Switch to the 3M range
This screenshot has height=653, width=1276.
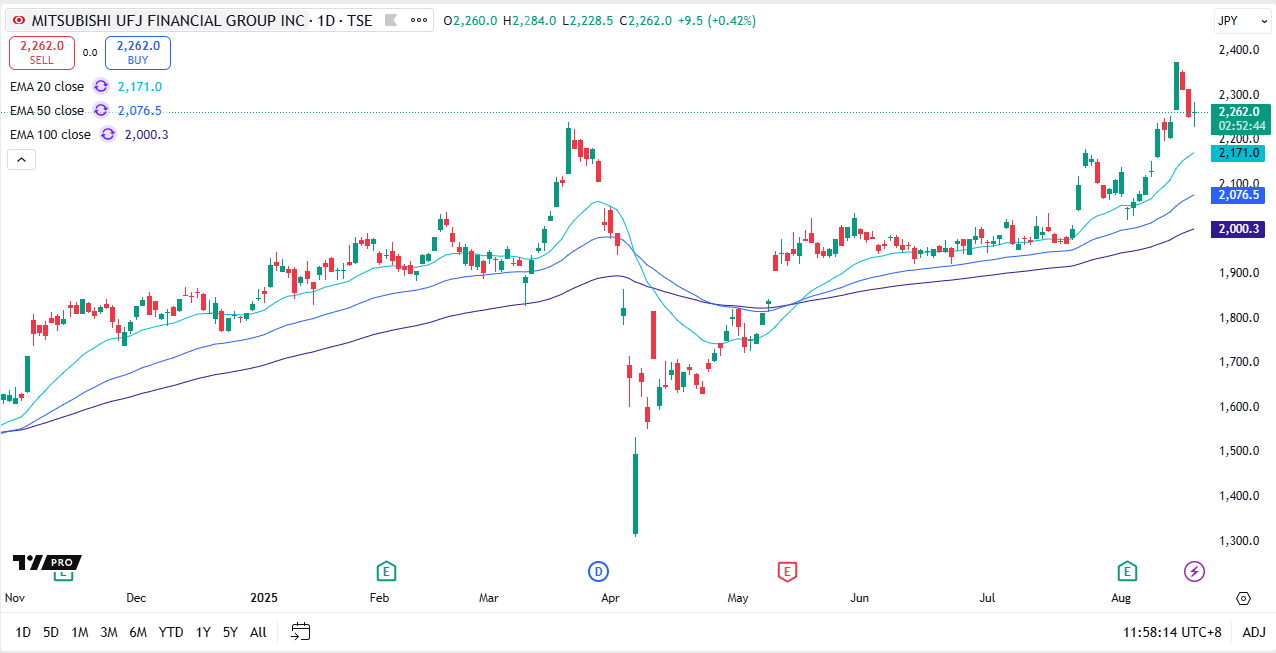pyautogui.click(x=109, y=632)
